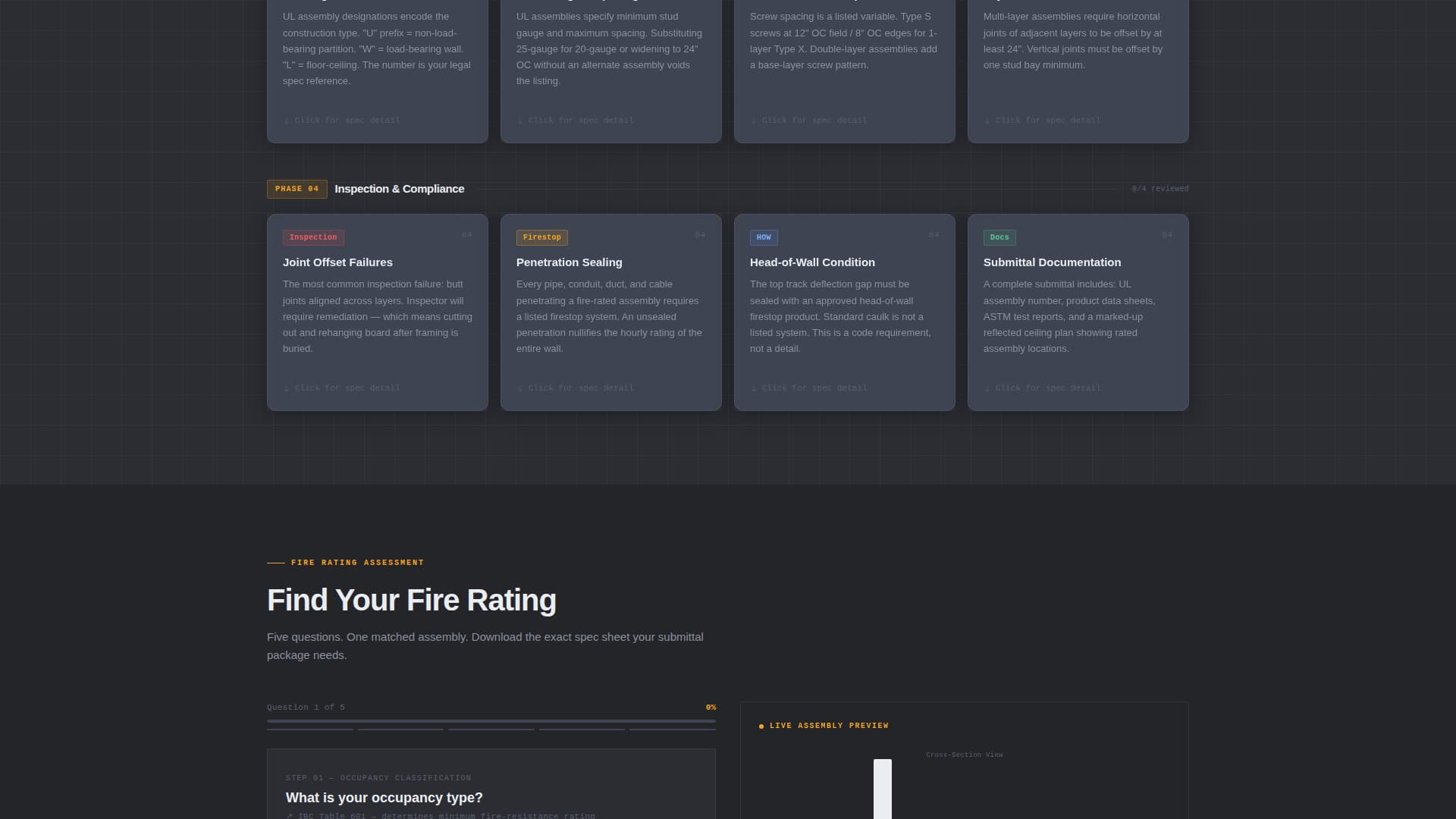Click the paragraph beginning 'The most common inspection failure'
The height and width of the screenshot is (819, 1456).
point(378,316)
